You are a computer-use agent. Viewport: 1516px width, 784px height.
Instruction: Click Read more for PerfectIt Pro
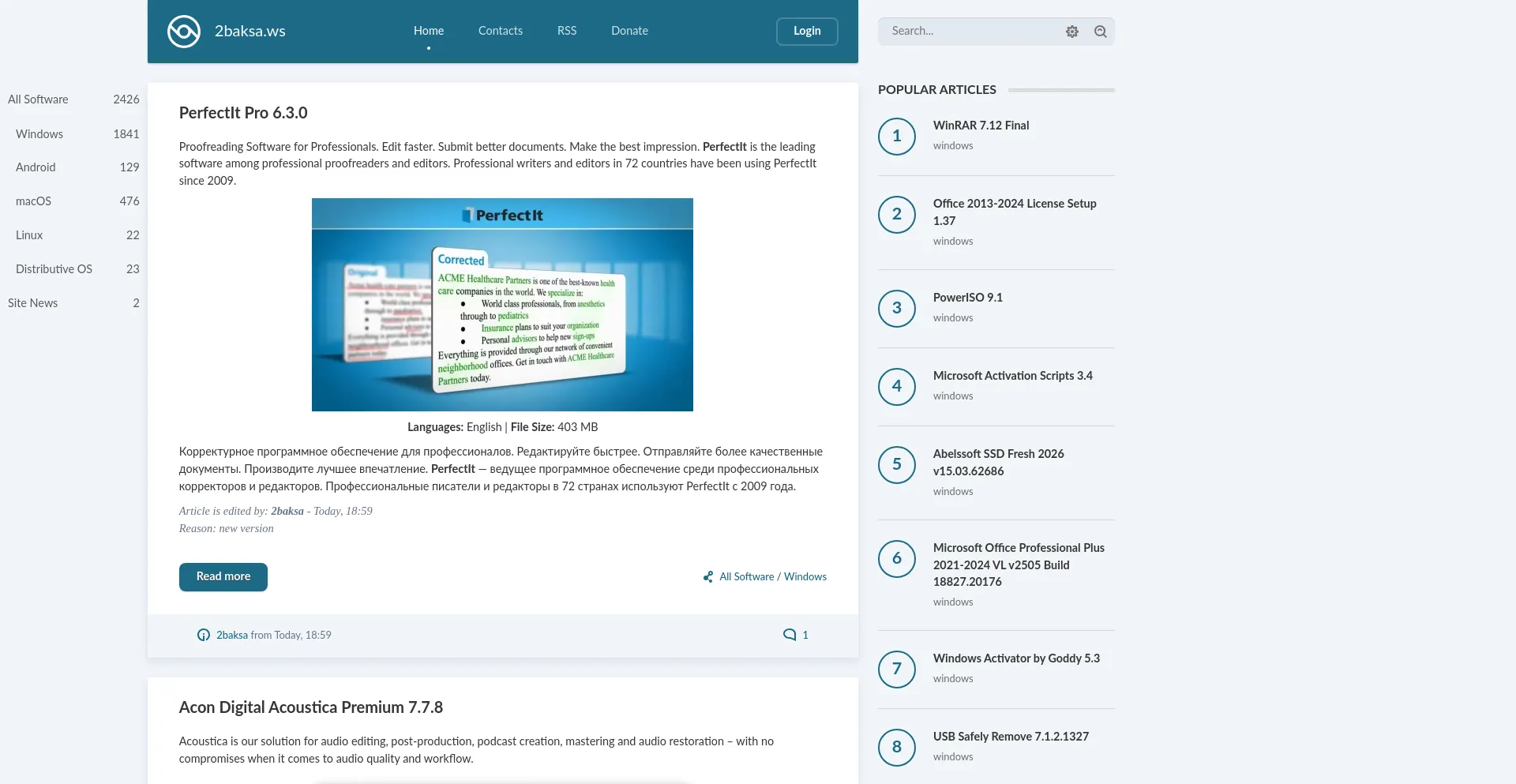223,577
